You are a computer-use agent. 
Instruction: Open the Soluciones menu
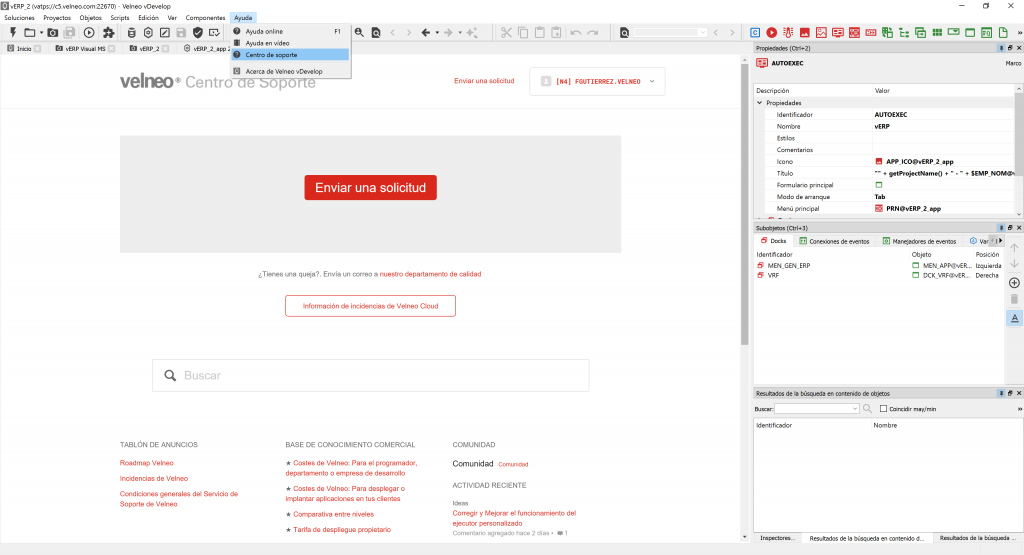[x=20, y=18]
